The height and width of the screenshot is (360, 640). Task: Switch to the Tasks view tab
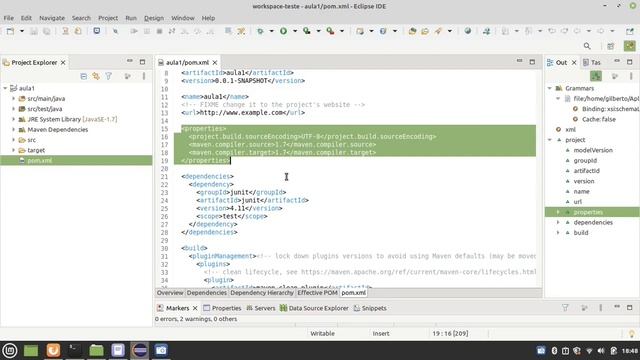[x=592, y=62]
